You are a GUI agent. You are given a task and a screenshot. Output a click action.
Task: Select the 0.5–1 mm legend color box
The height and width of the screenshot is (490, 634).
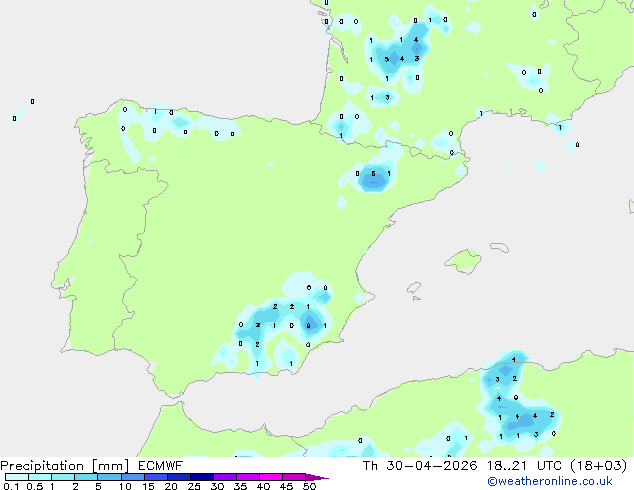(40, 477)
